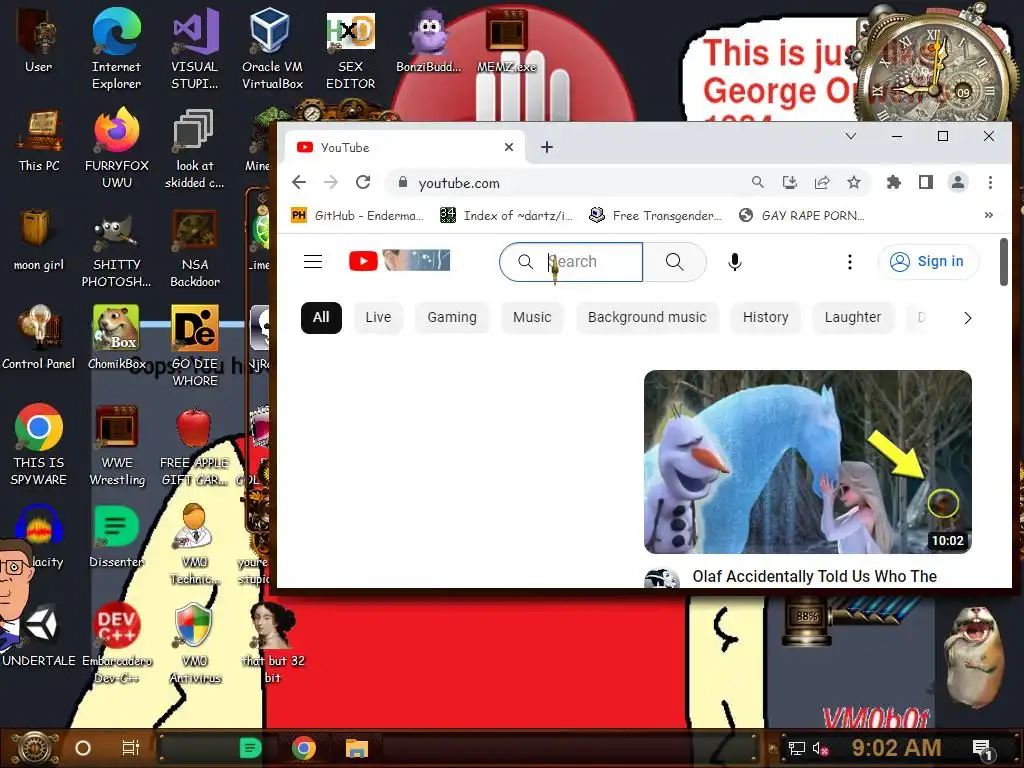Click the Sign in button
The height and width of the screenshot is (768, 1024).
tap(928, 261)
